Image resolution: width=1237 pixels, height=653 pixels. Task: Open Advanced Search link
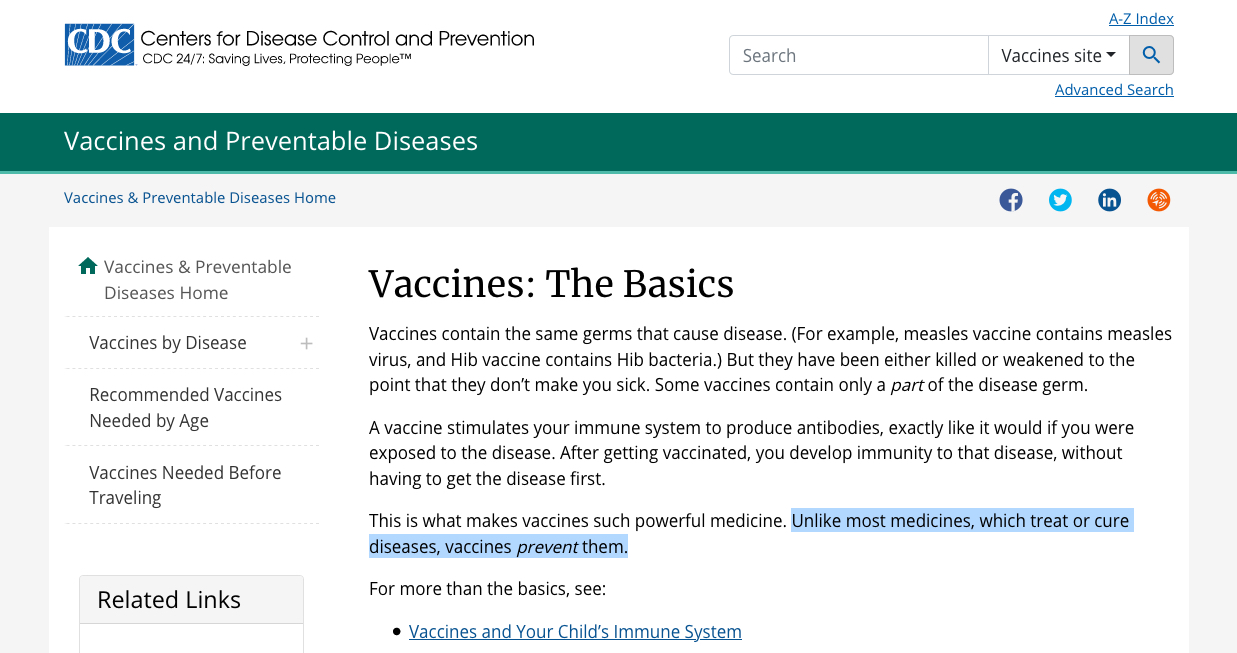[1114, 90]
